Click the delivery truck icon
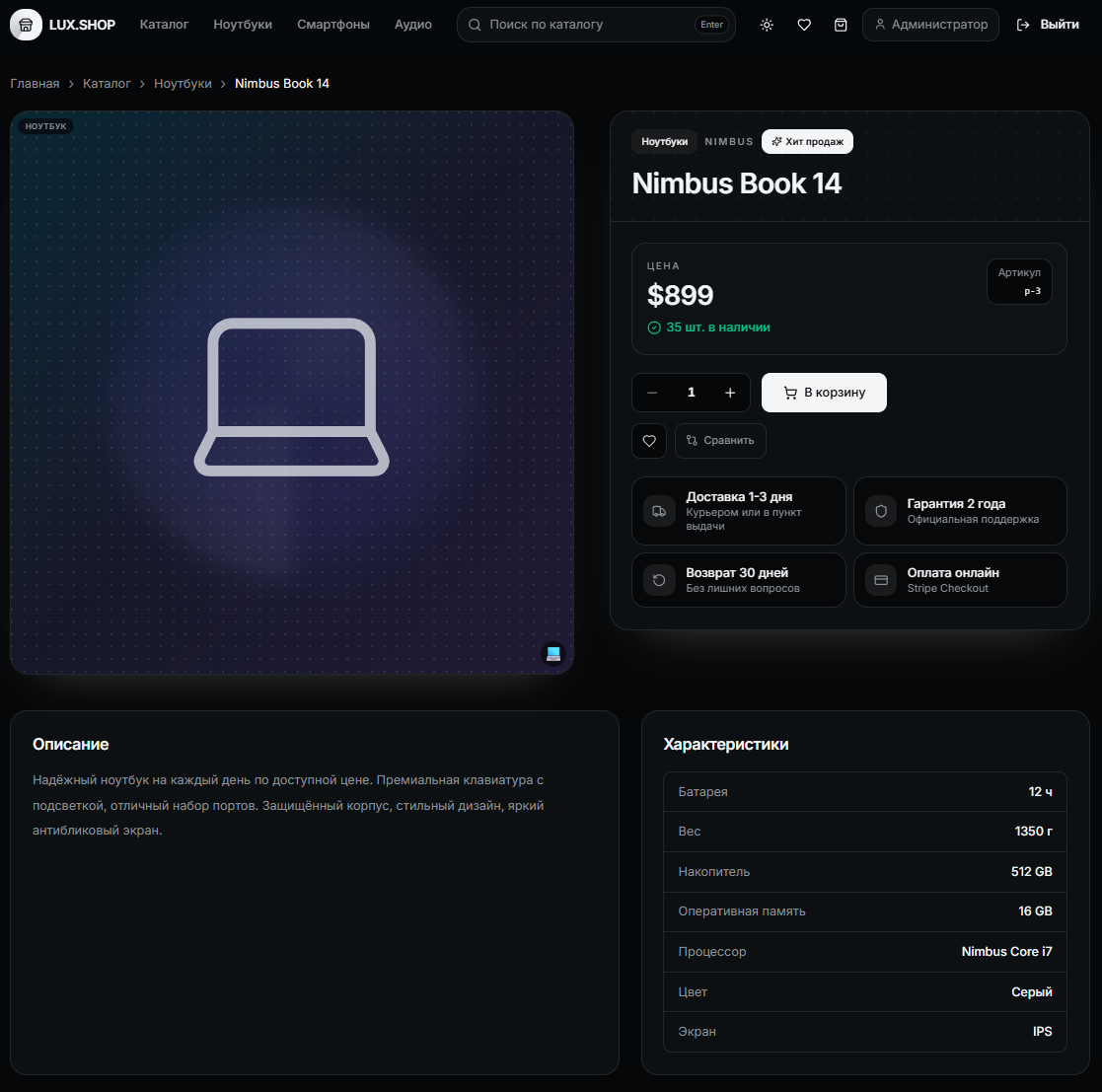 659,511
